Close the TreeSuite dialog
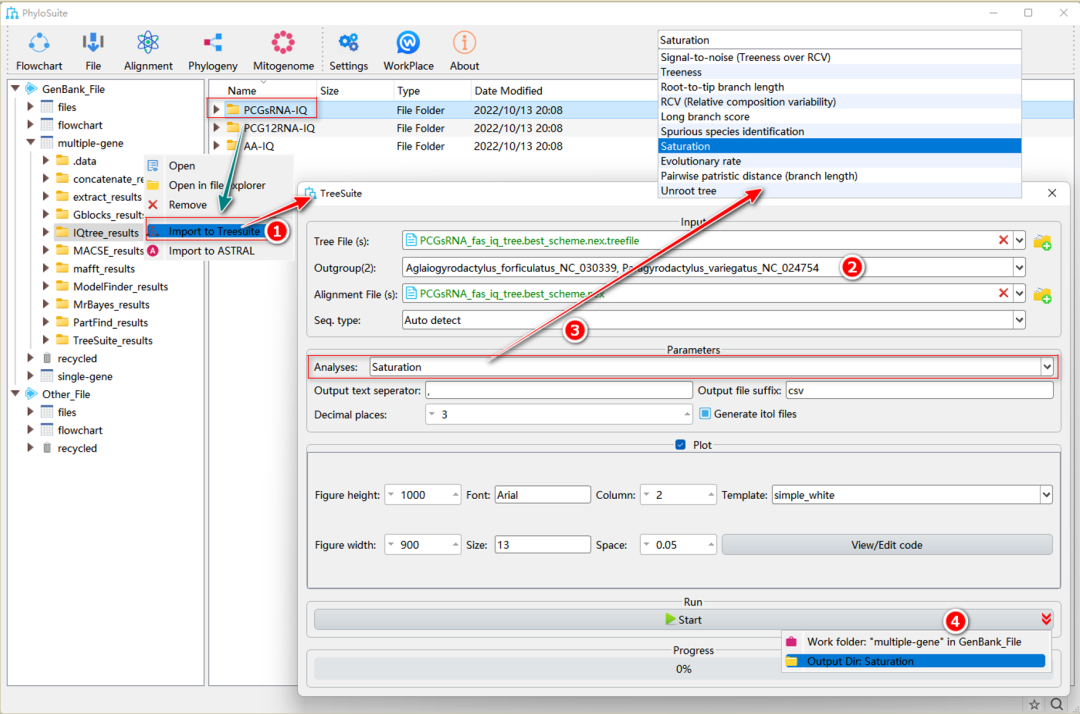 [x=1052, y=193]
